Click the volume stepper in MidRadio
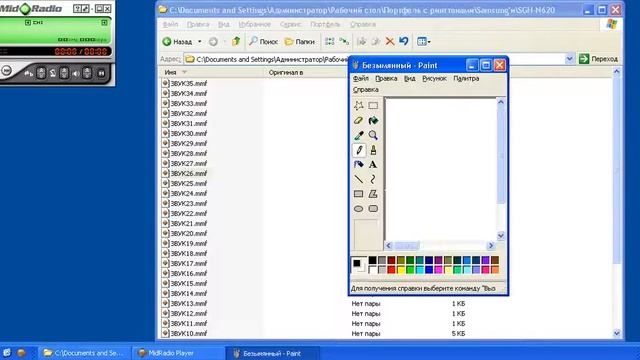Viewport: 640px width, 360px height. click(87, 73)
